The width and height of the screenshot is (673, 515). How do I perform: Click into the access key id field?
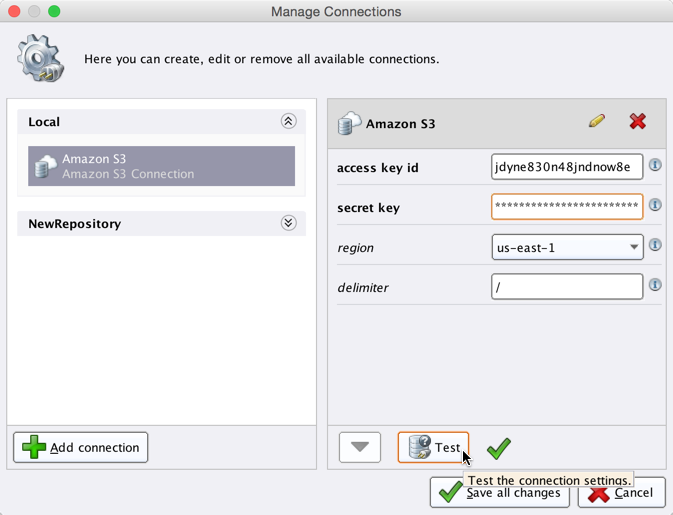(566, 167)
